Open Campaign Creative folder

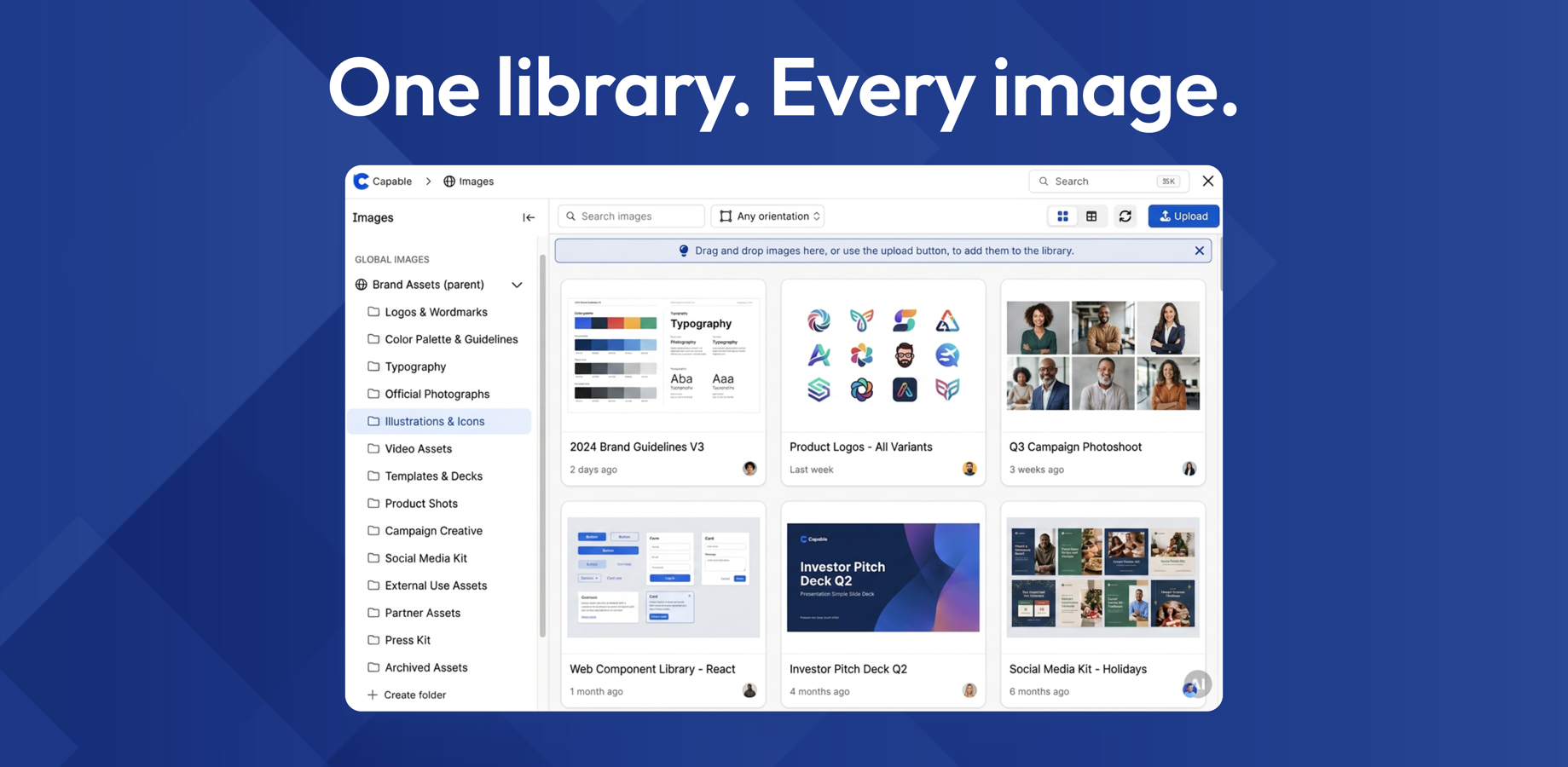point(439,530)
